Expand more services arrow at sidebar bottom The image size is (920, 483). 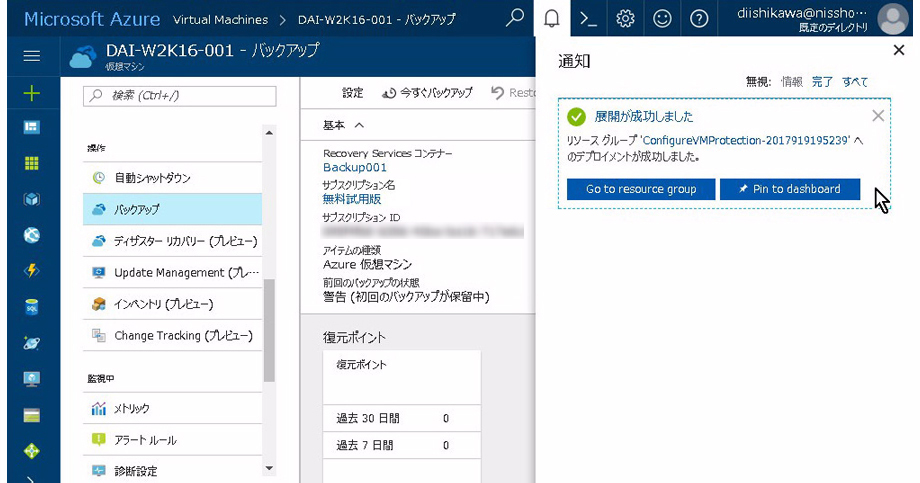[31, 478]
